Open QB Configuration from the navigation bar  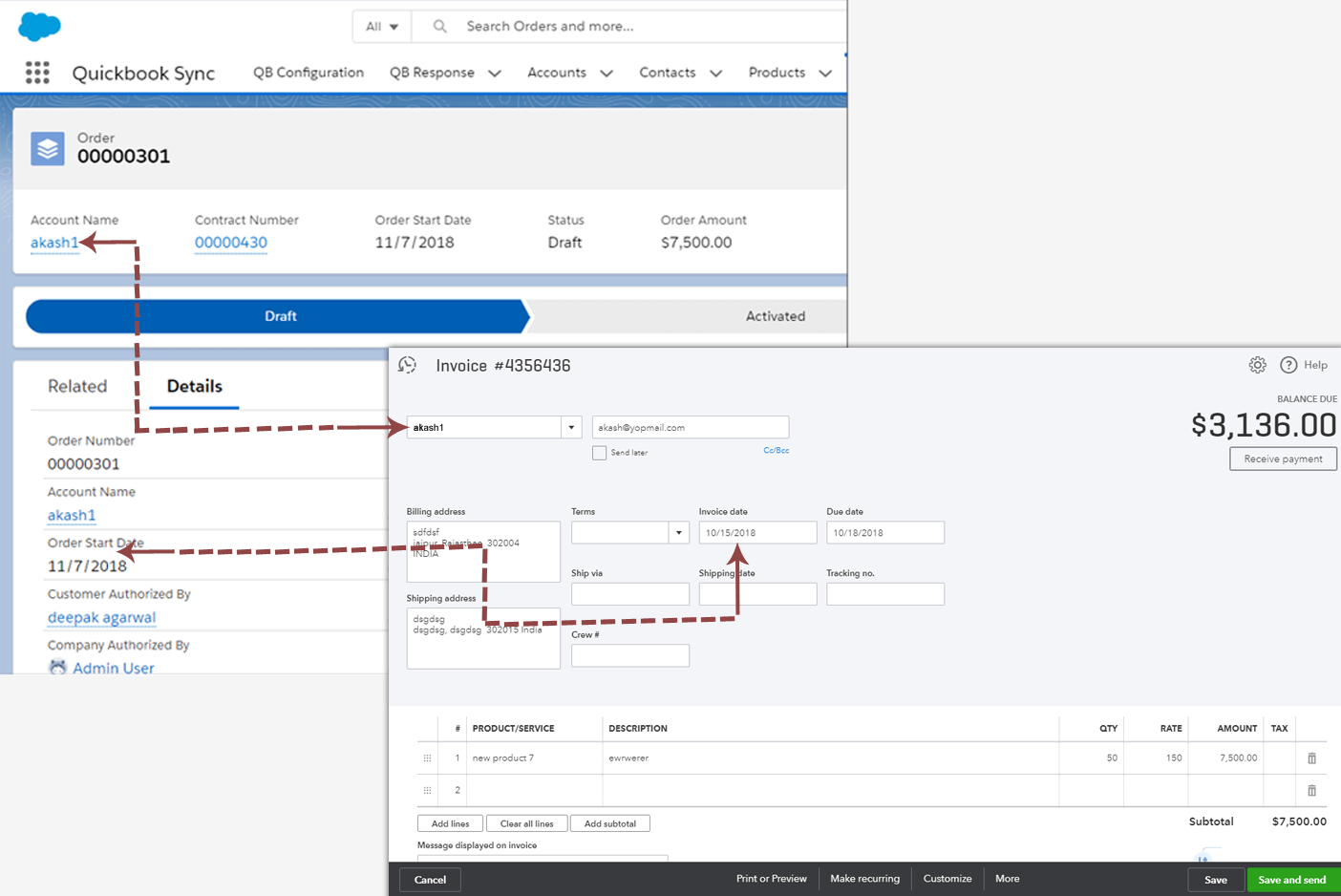(308, 73)
